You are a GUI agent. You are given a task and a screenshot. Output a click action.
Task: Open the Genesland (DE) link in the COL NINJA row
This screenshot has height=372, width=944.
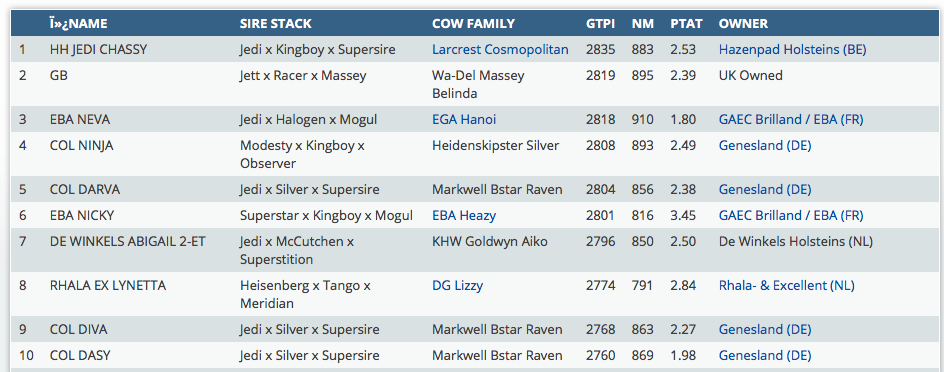(x=765, y=146)
